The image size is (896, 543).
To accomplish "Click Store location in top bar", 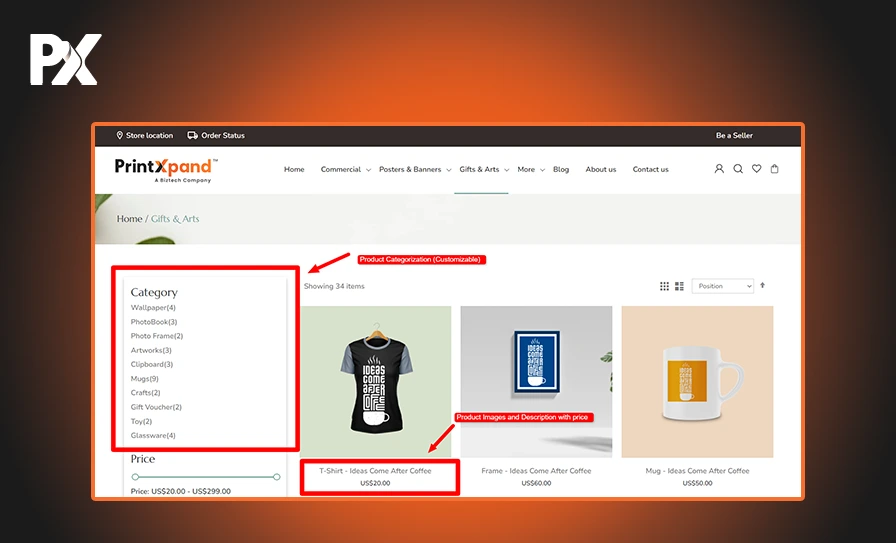I will pos(145,135).
